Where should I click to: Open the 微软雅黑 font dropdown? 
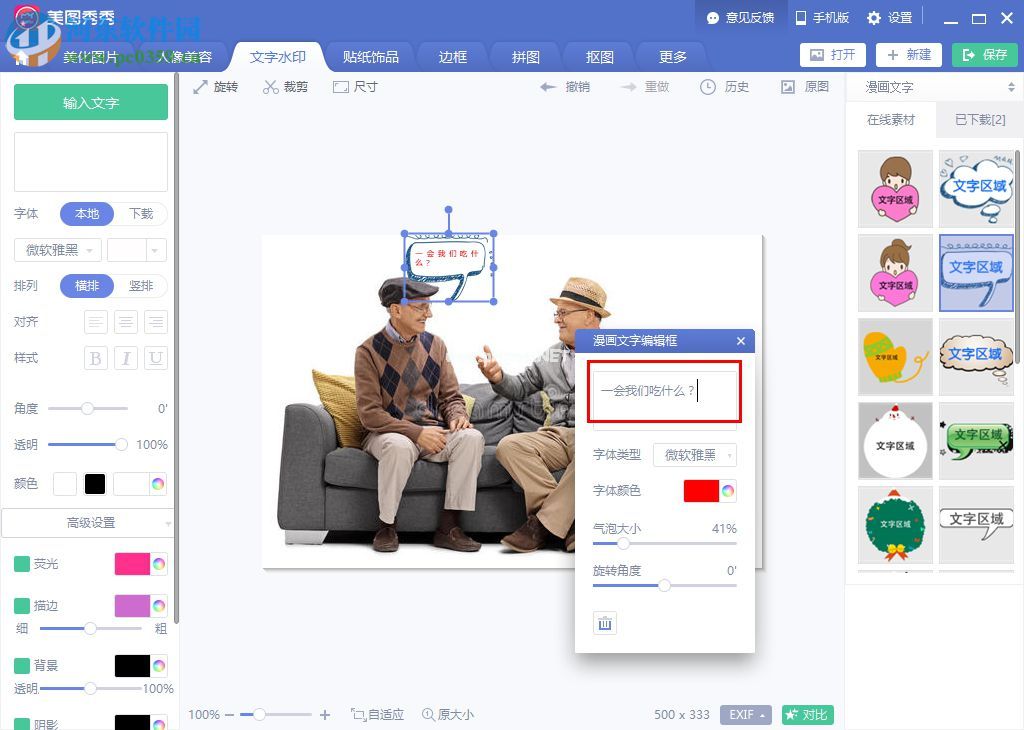[57, 249]
